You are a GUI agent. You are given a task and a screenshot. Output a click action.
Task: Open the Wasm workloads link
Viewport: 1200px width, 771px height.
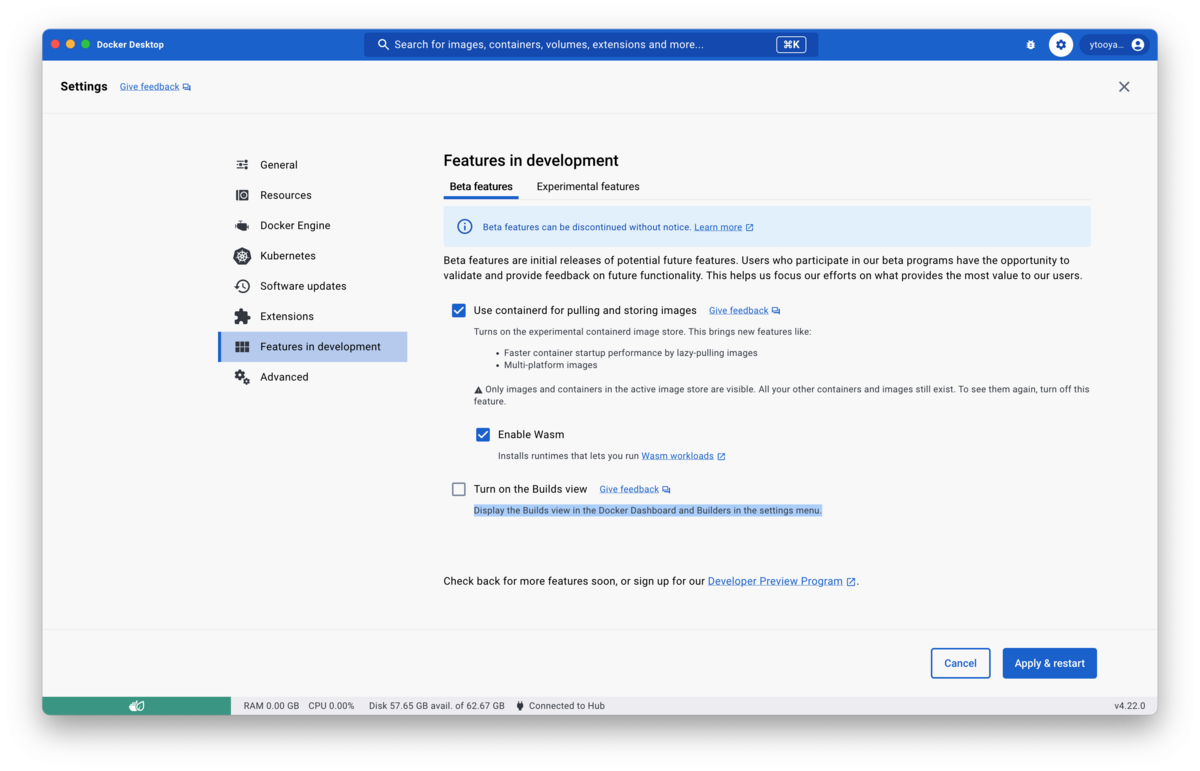coord(677,457)
